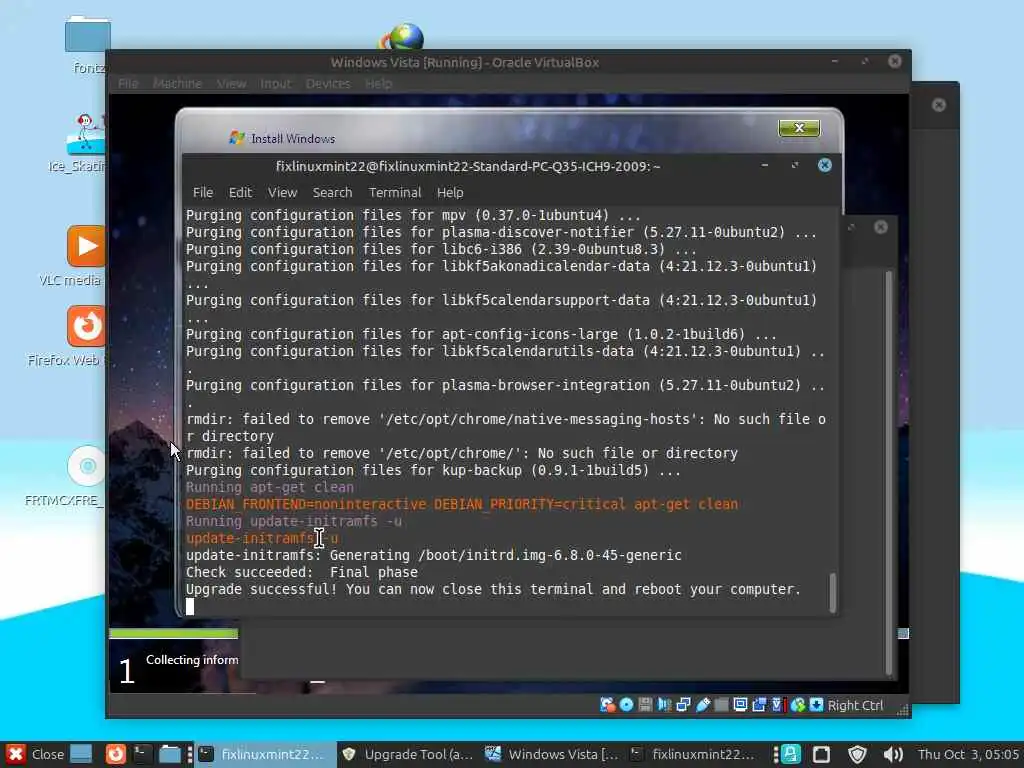Screen dimensions: 1024x768
Task: Click the 'Upgrade successful!' line in terminal
Action: (493, 589)
